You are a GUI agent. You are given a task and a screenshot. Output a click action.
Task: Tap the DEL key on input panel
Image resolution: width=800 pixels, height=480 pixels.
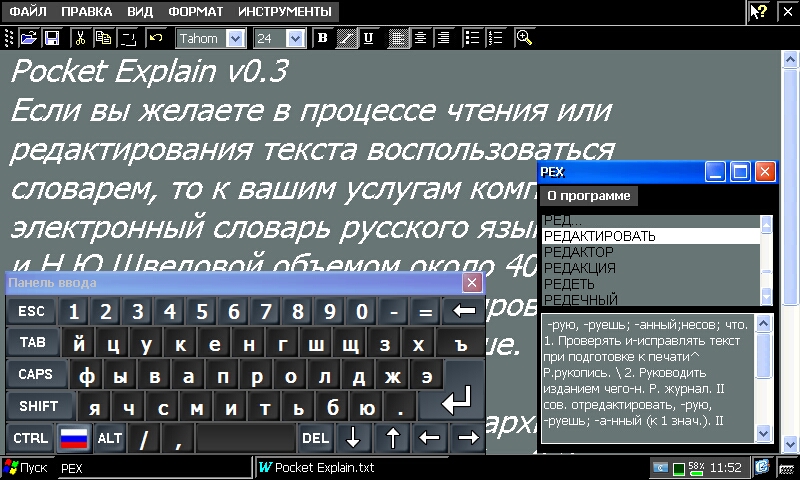[x=315, y=438]
